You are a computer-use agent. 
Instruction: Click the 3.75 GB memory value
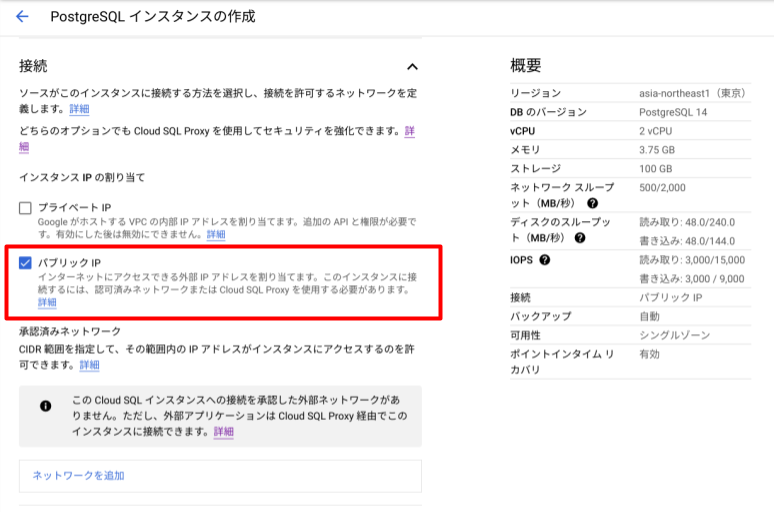click(657, 150)
